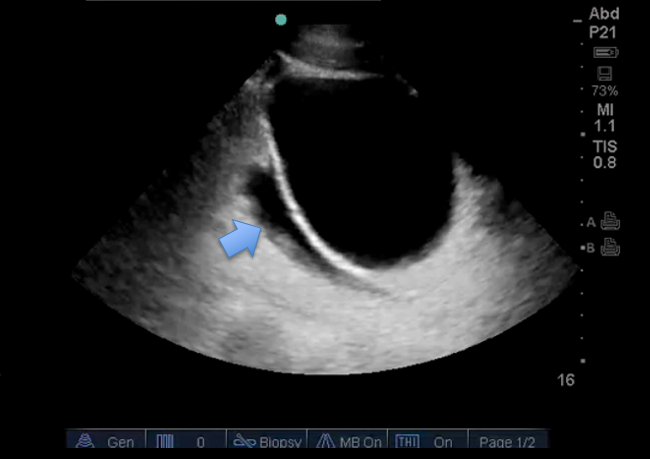Toggle THI On setting
Viewport: 650px width, 459px height.
[443, 441]
